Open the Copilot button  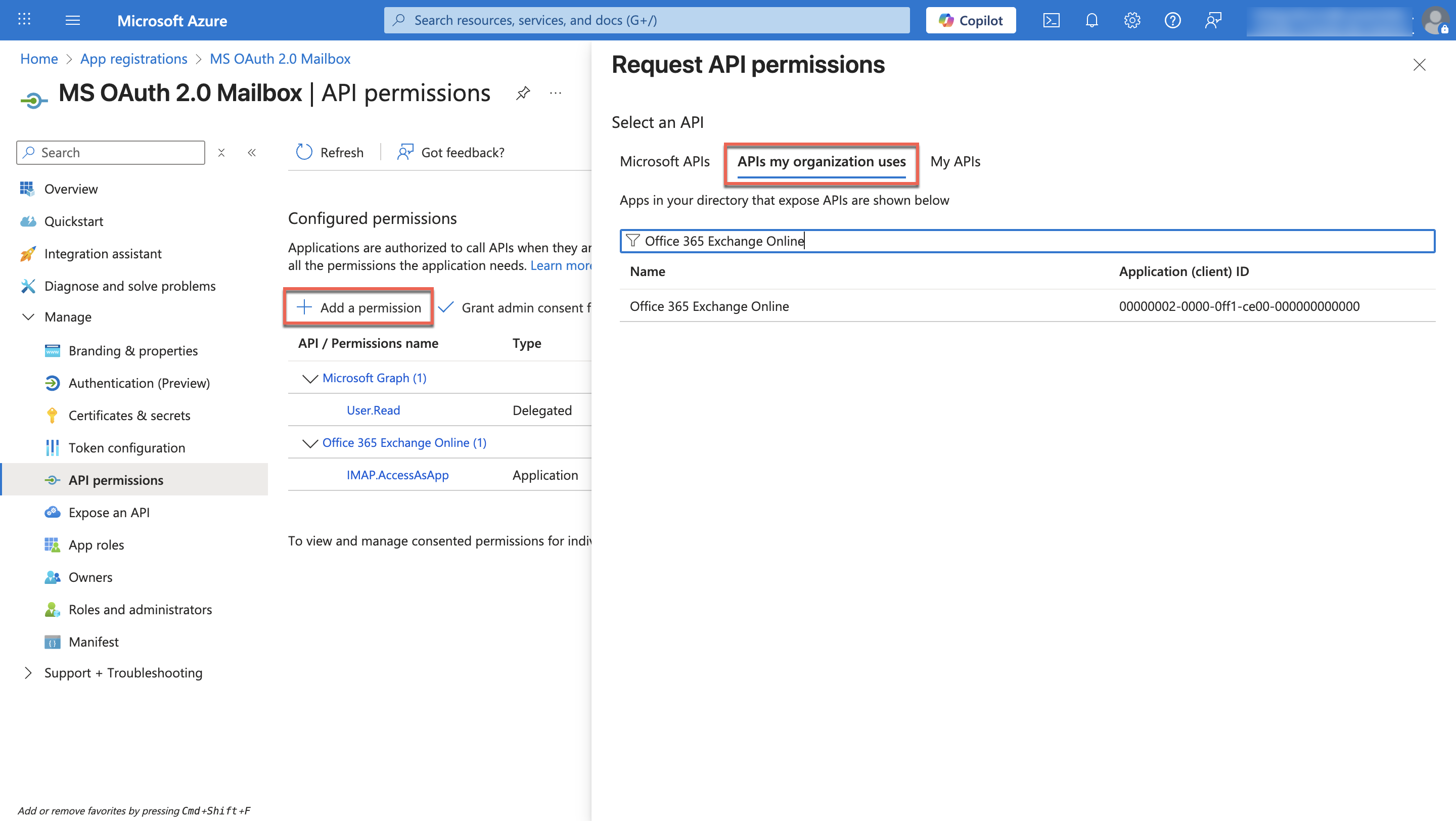pyautogui.click(x=971, y=20)
